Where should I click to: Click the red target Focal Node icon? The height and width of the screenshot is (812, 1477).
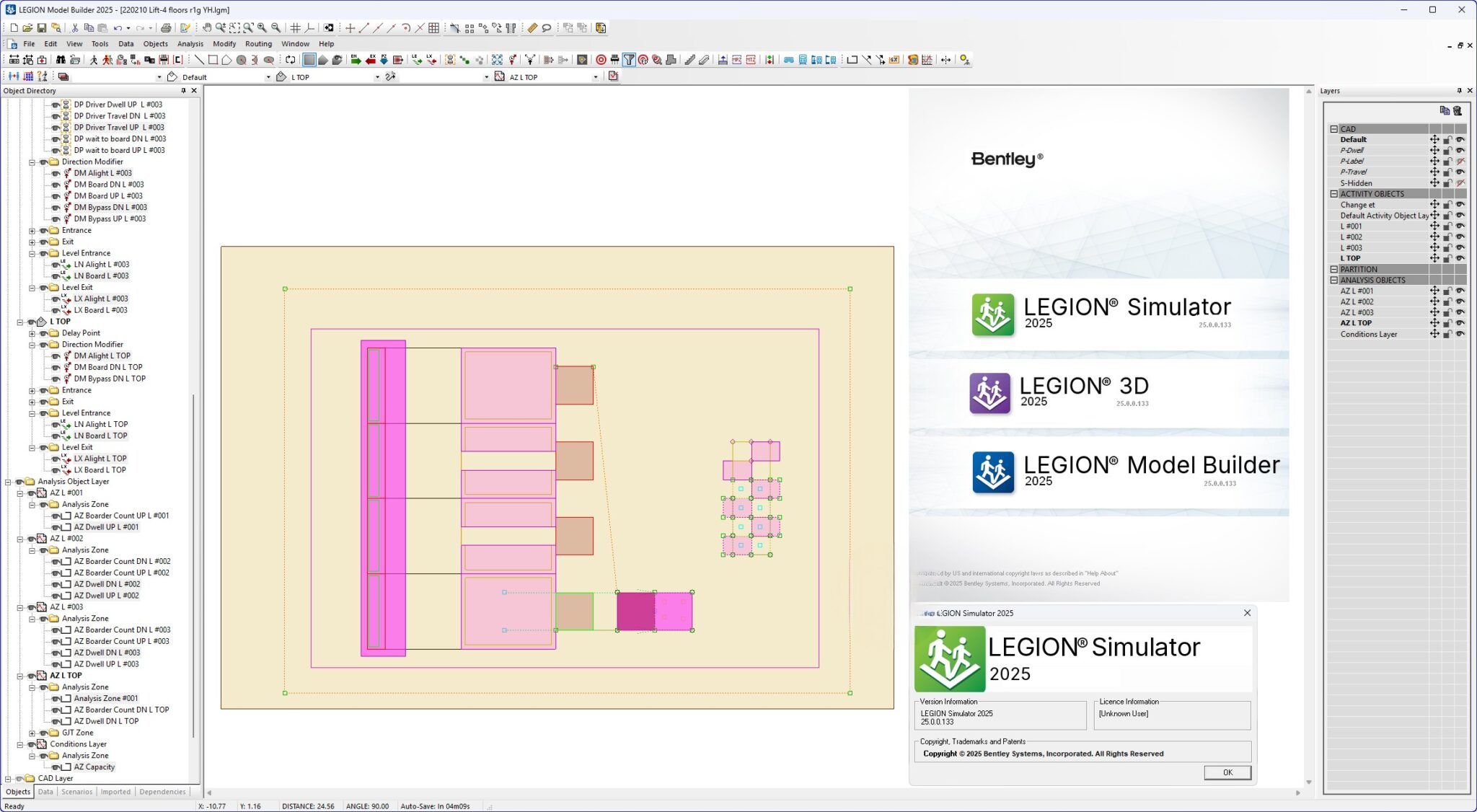point(601,60)
